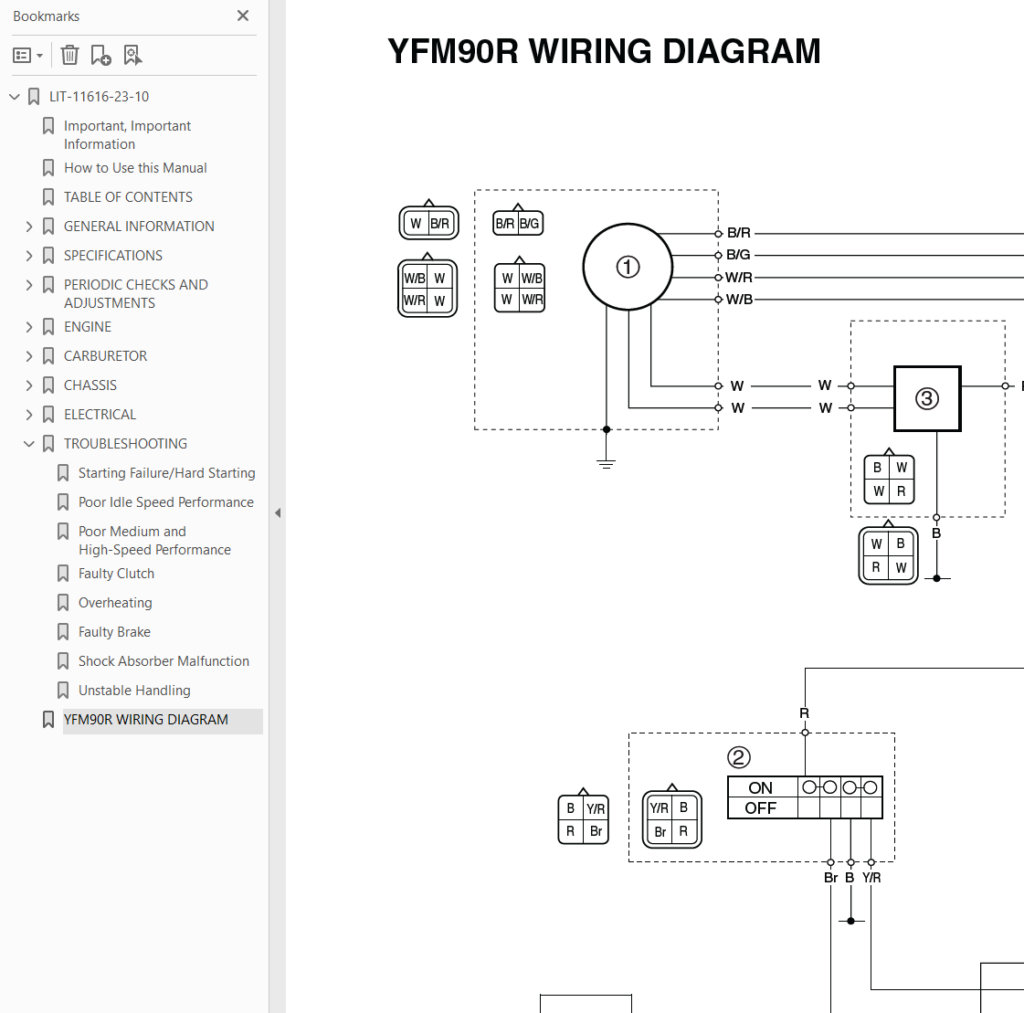Open the GENERAL INFORMATION section

[139, 227]
